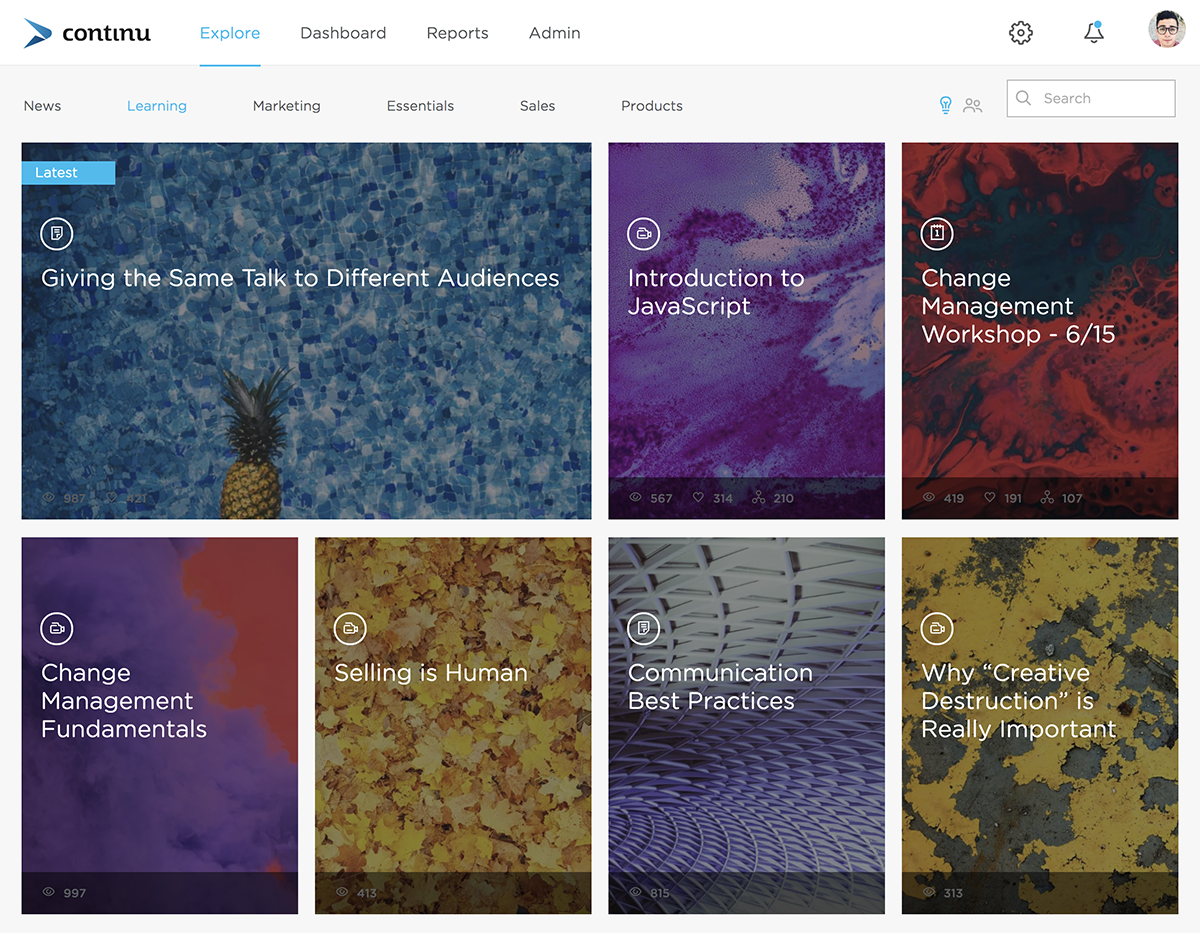Viewport: 1200px width, 933px height.
Task: Click the 413 views count
Action: tap(367, 893)
